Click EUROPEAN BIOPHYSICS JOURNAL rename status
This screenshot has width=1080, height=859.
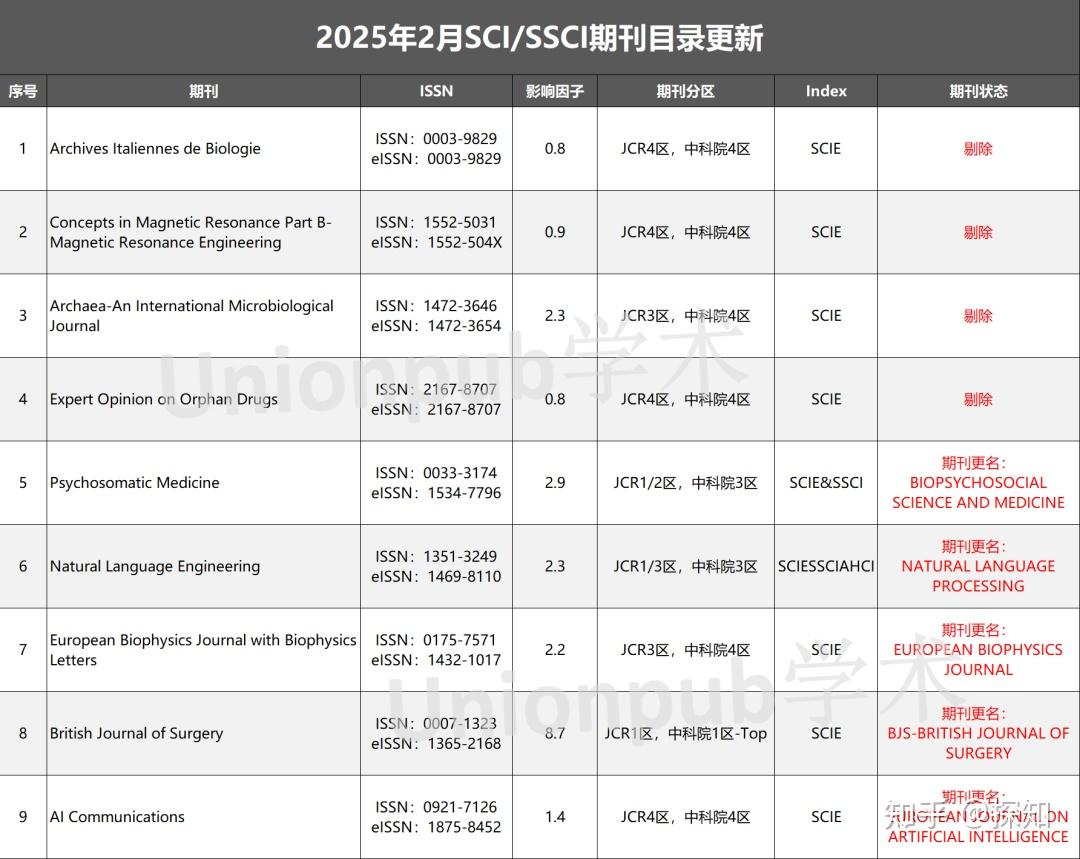[x=978, y=650]
